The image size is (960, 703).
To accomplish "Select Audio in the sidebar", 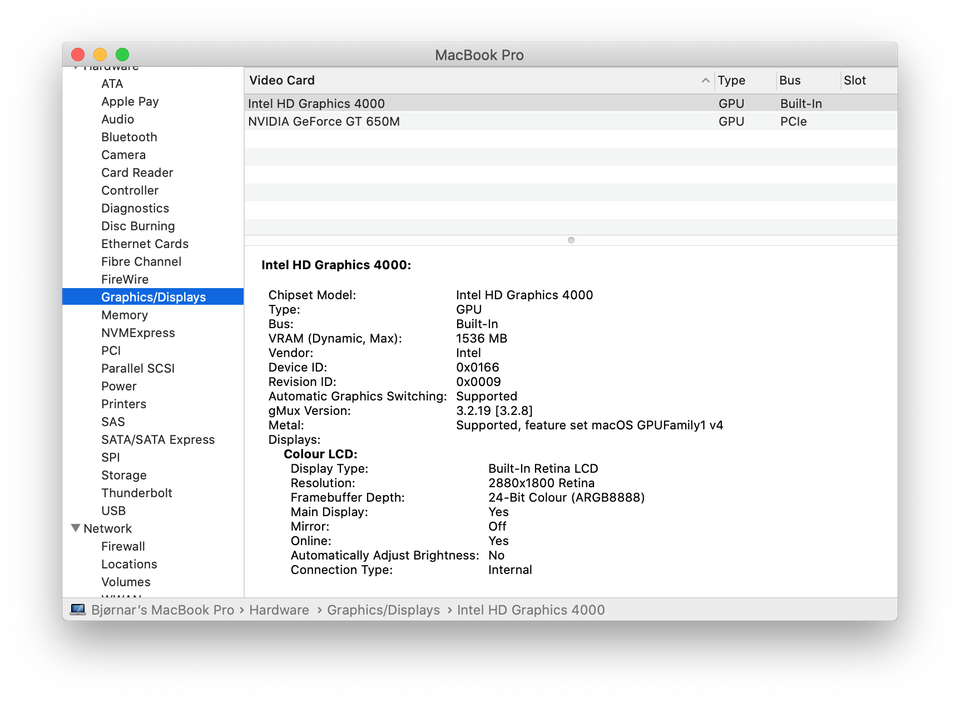I will pos(118,119).
